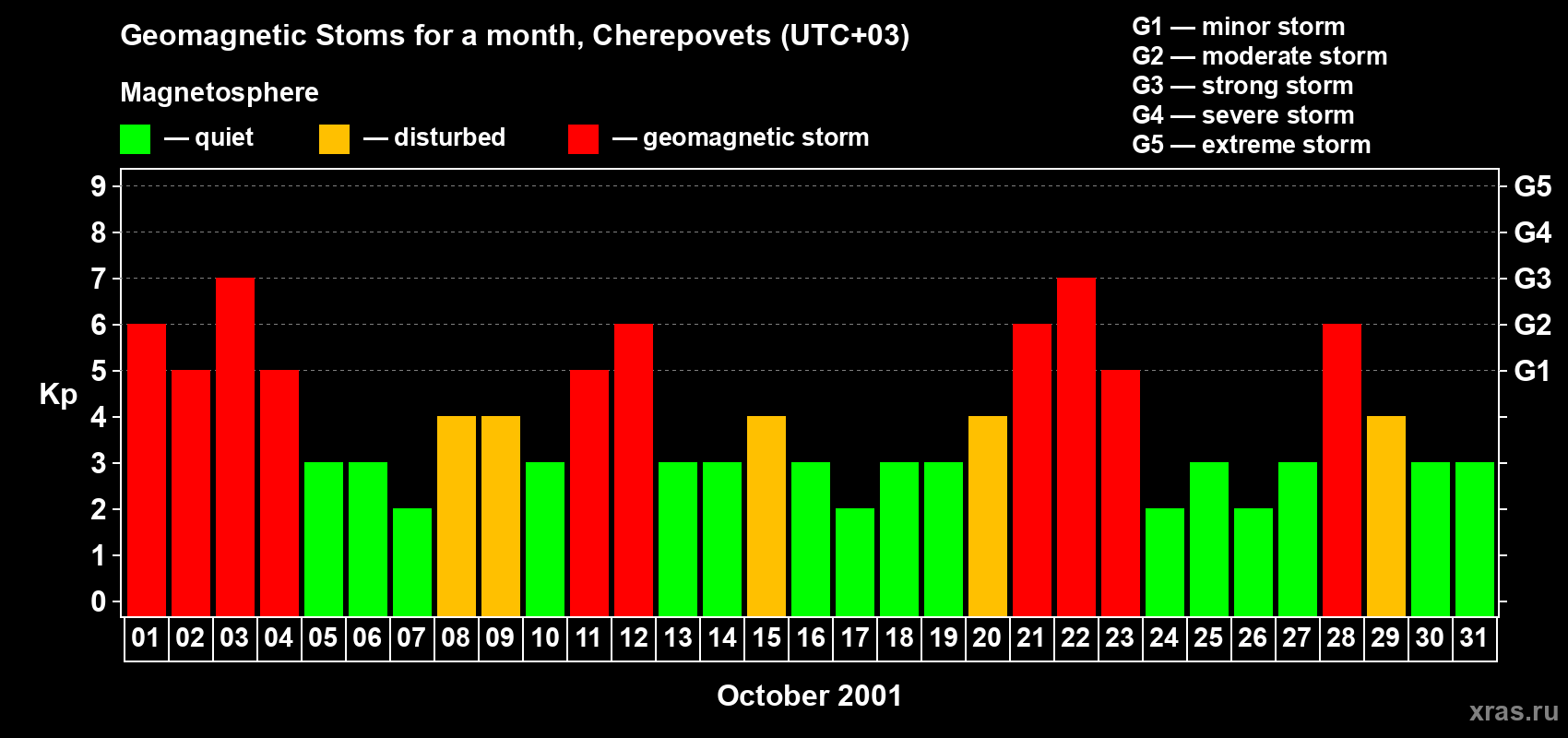
Task: Click the orange disturbed legend swatch
Action: pyautogui.click(x=334, y=139)
